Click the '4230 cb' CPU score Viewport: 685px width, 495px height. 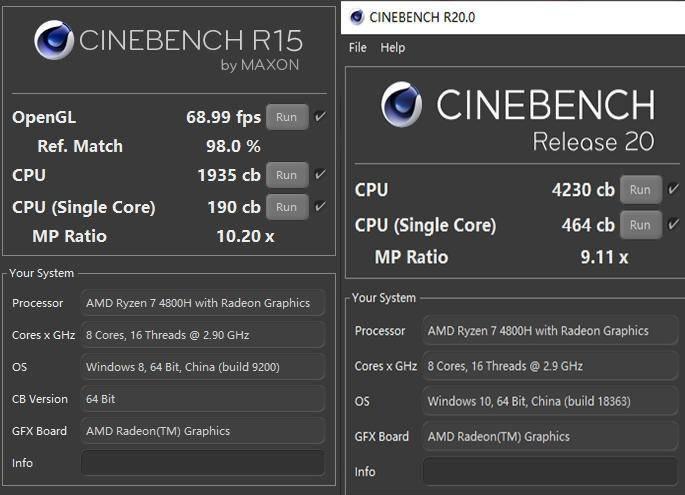coord(583,190)
